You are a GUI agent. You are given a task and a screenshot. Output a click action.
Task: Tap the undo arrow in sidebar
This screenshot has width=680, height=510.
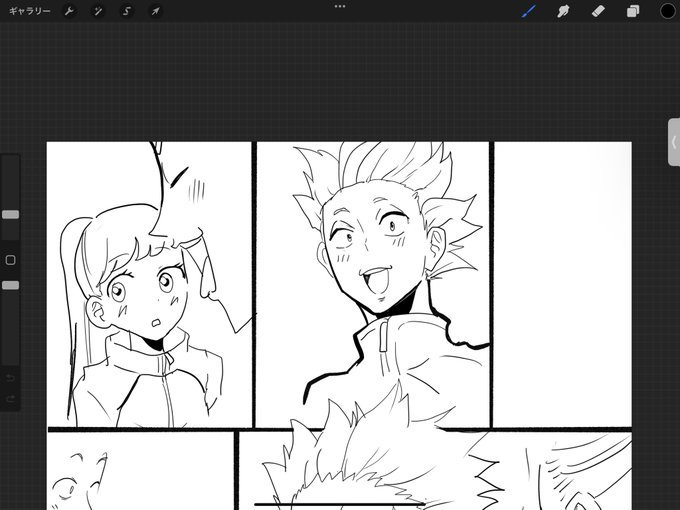pyautogui.click(x=10, y=378)
